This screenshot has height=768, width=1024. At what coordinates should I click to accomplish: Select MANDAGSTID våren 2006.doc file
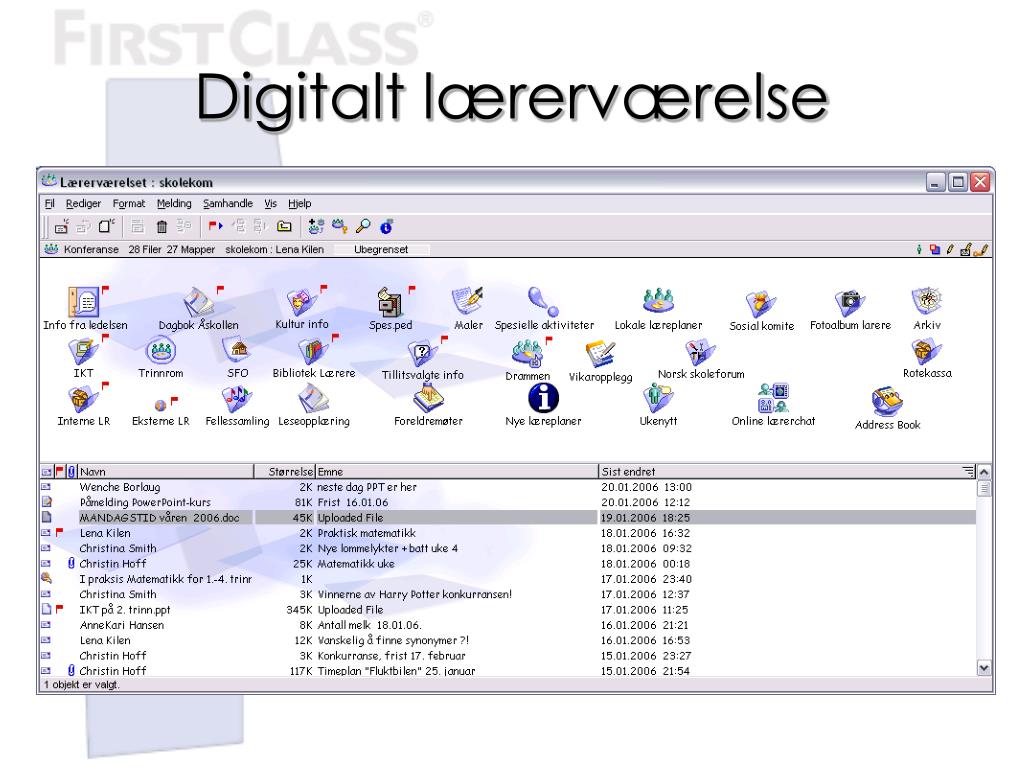508,517
